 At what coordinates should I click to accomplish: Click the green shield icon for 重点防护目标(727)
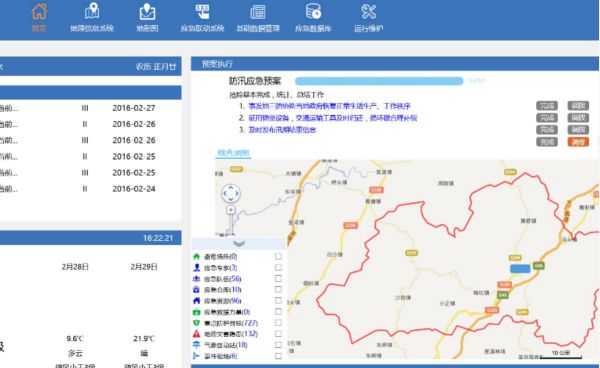pyautogui.click(x=196, y=323)
